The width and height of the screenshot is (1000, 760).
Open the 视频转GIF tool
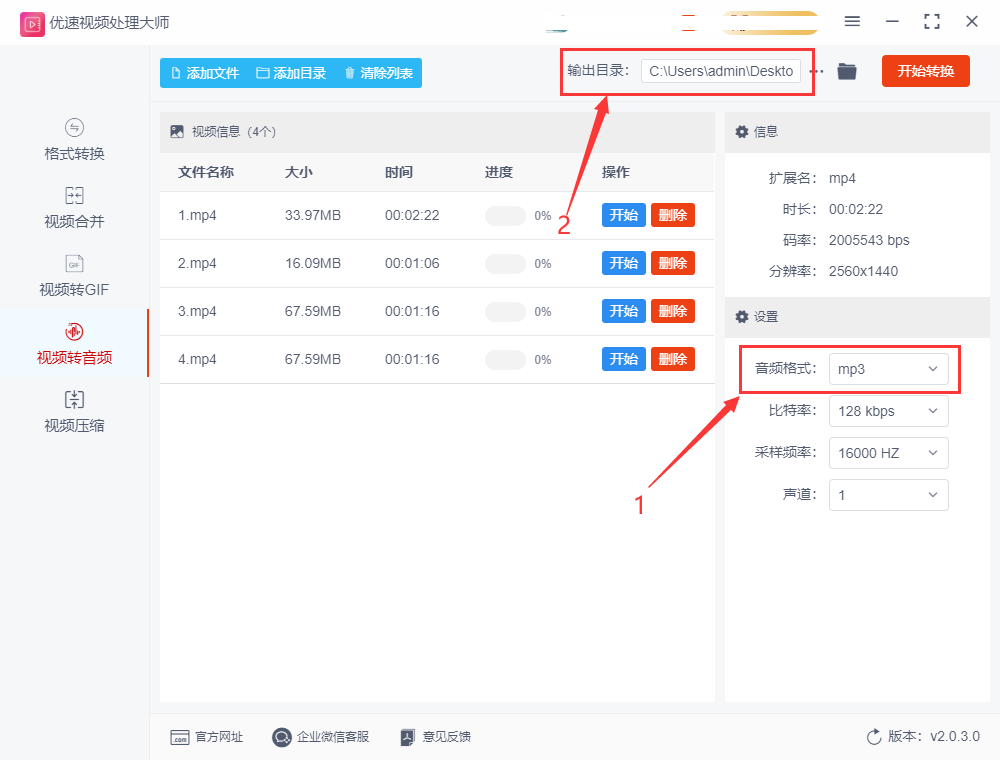tap(74, 276)
